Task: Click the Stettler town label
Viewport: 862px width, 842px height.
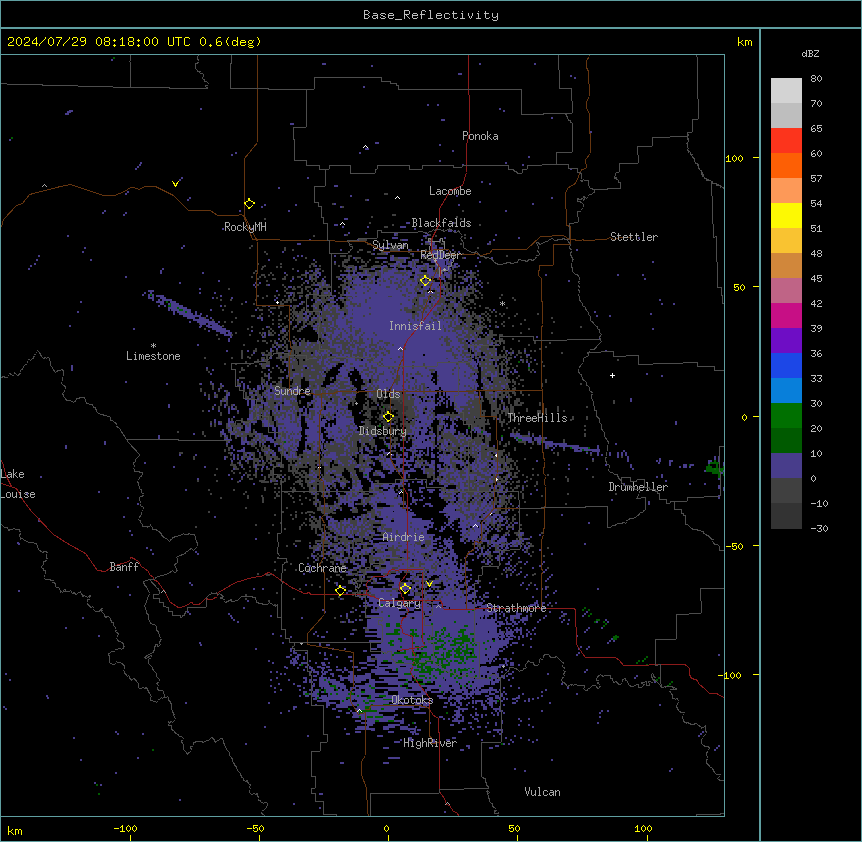Action: pos(634,237)
